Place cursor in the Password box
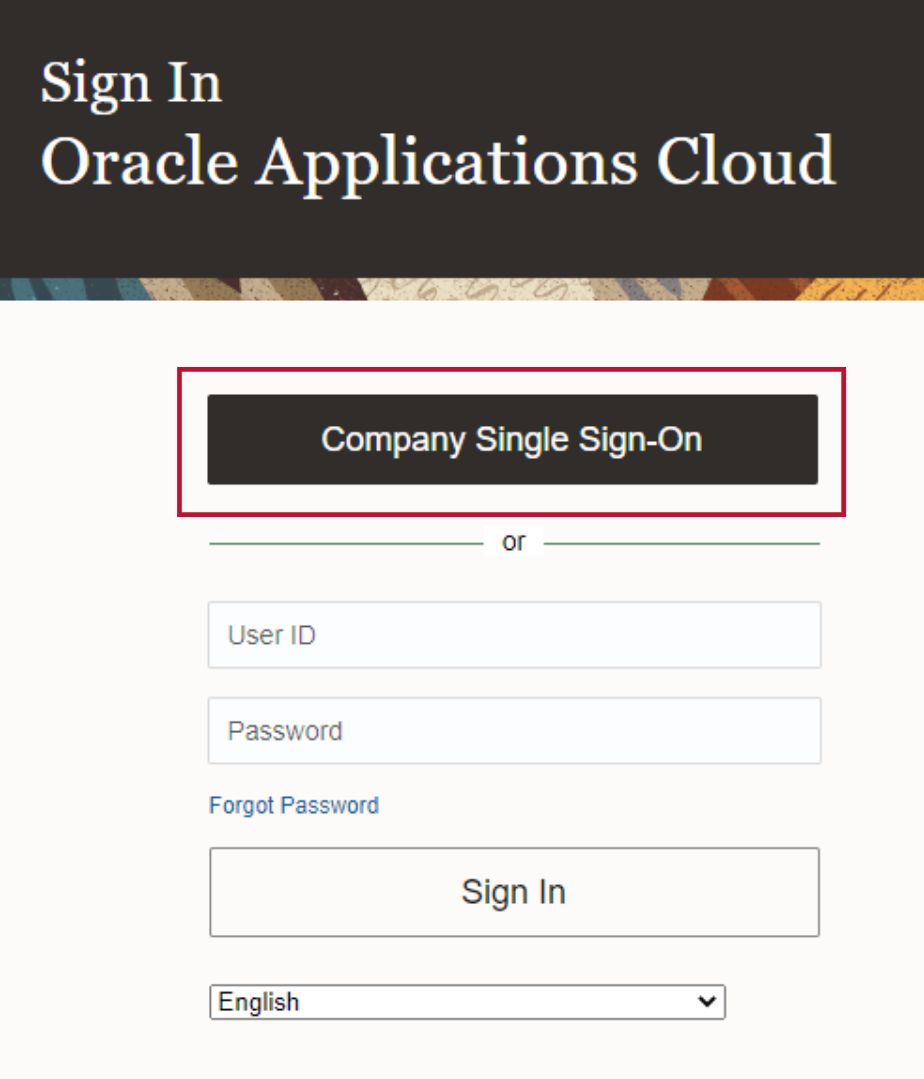 (513, 730)
